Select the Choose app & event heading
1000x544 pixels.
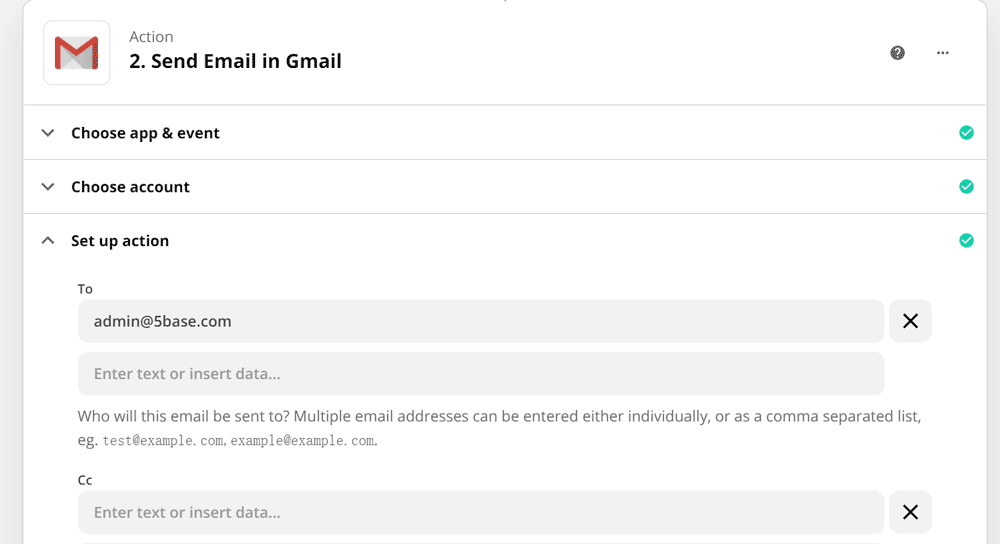tap(145, 133)
